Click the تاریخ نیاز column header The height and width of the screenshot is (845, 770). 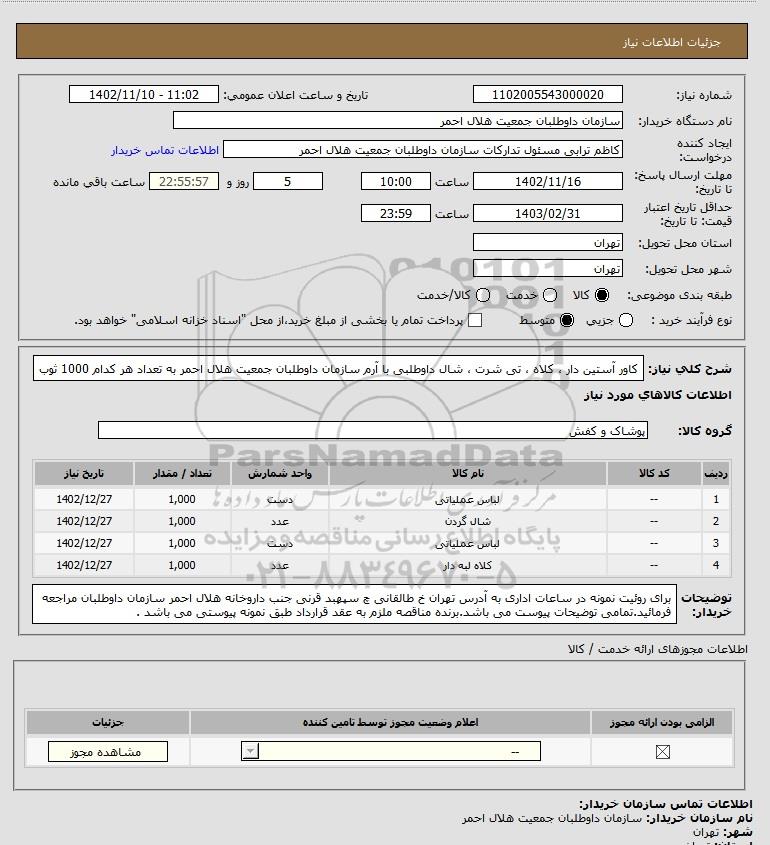pos(84,474)
